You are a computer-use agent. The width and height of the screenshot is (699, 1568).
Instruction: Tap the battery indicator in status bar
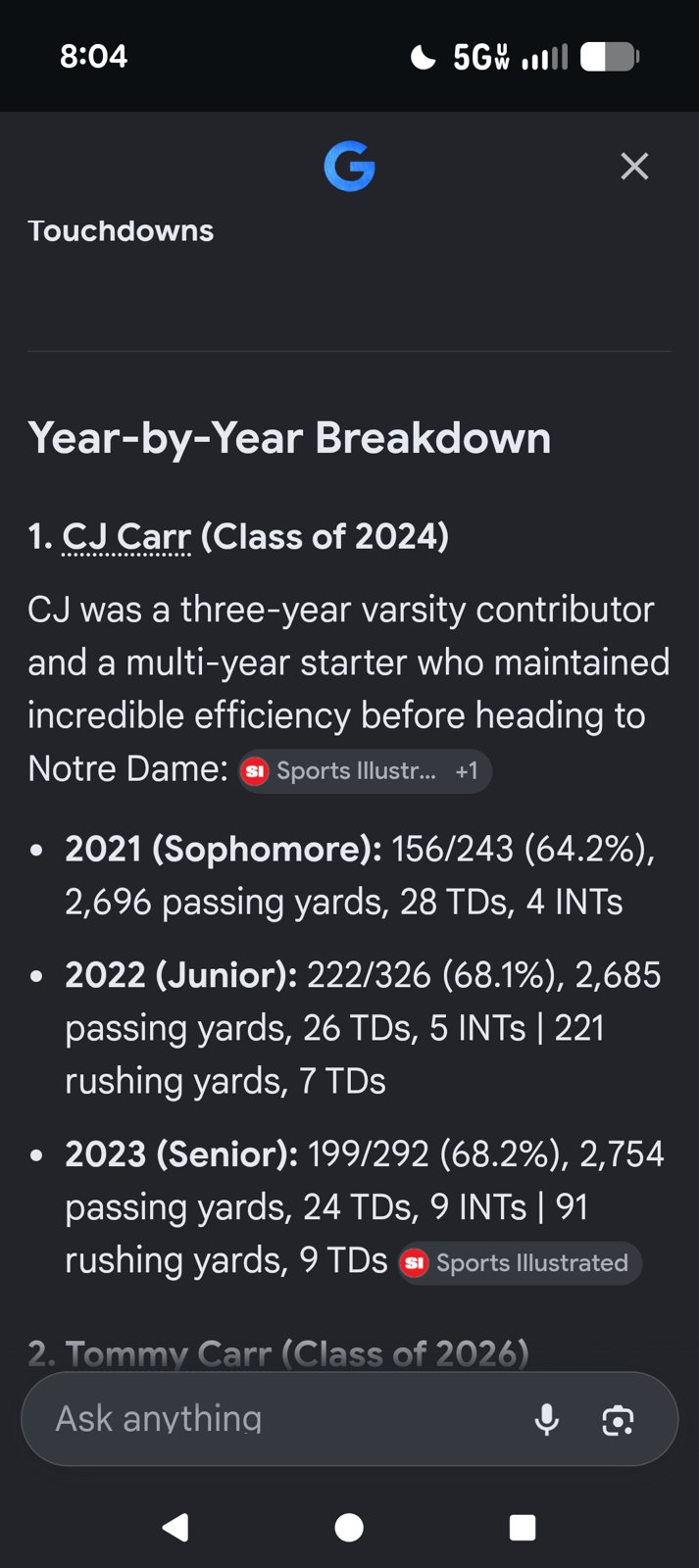tap(610, 57)
